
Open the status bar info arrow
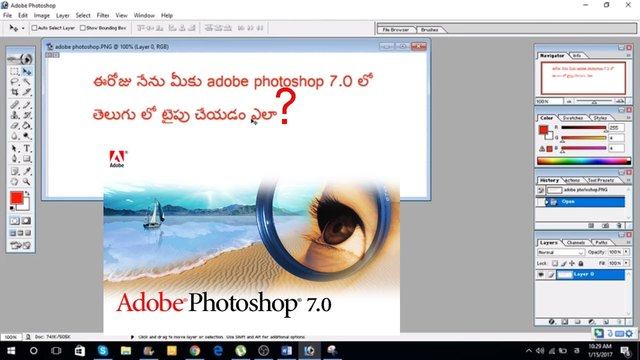point(132,337)
